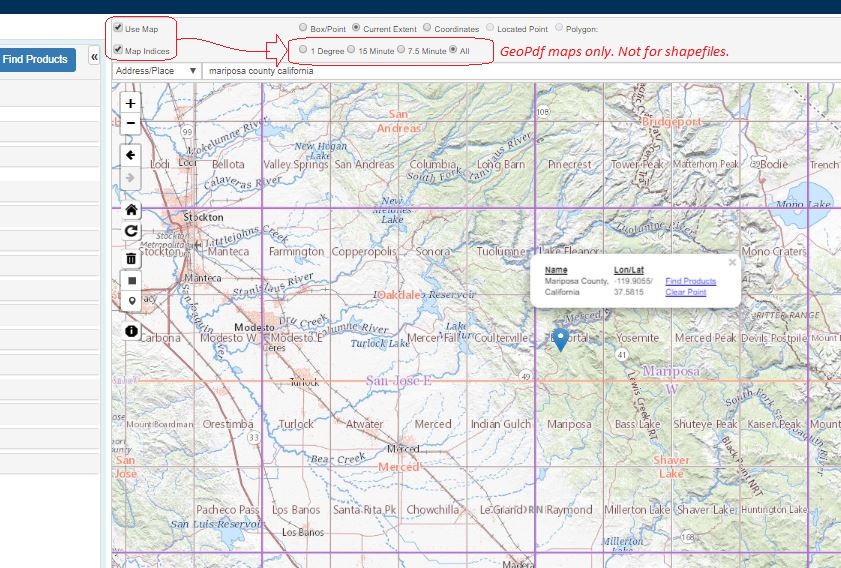
Task: Select the box drawing square tool
Action: [x=132, y=281]
